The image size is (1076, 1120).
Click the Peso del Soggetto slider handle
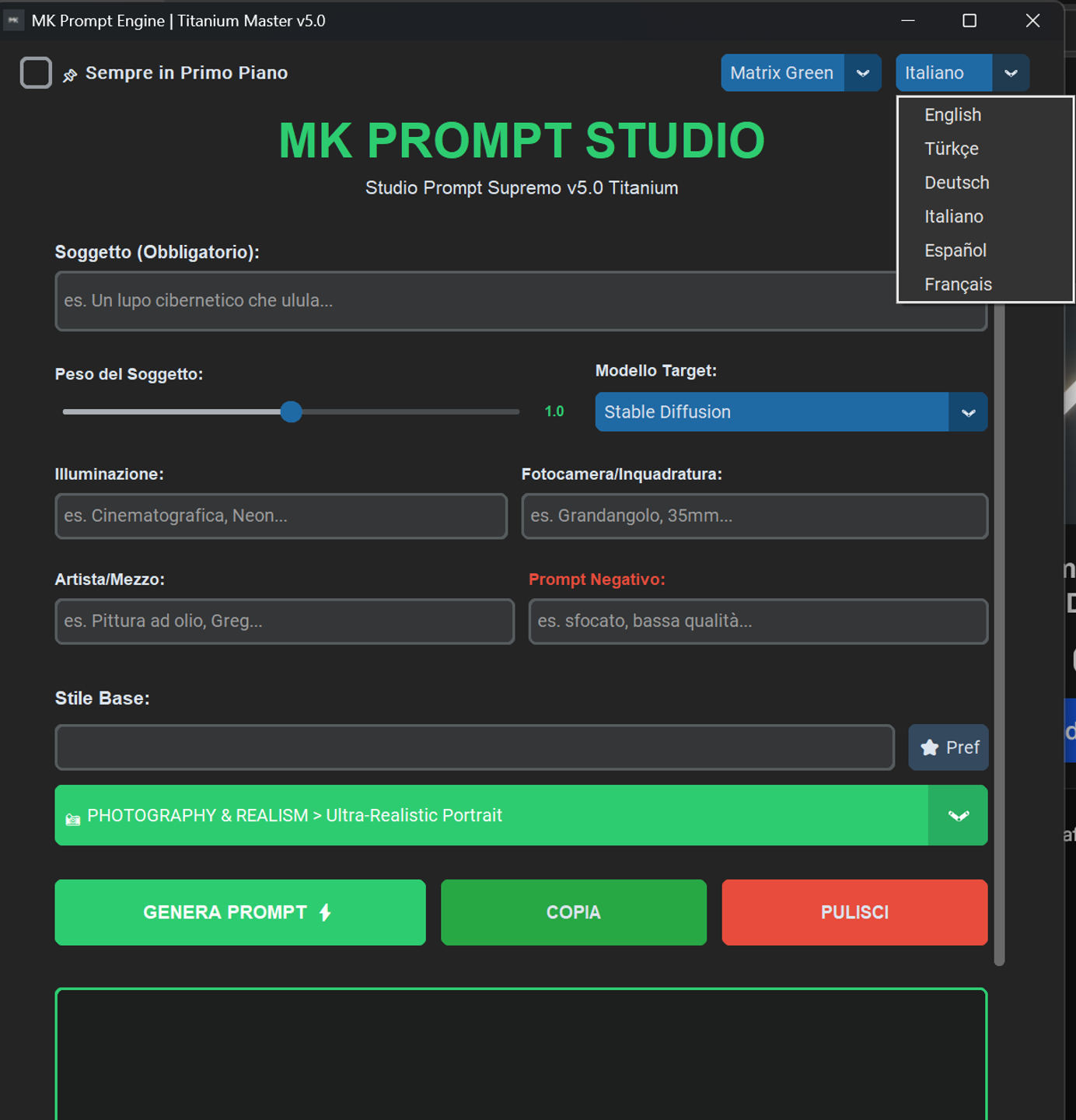(x=291, y=411)
